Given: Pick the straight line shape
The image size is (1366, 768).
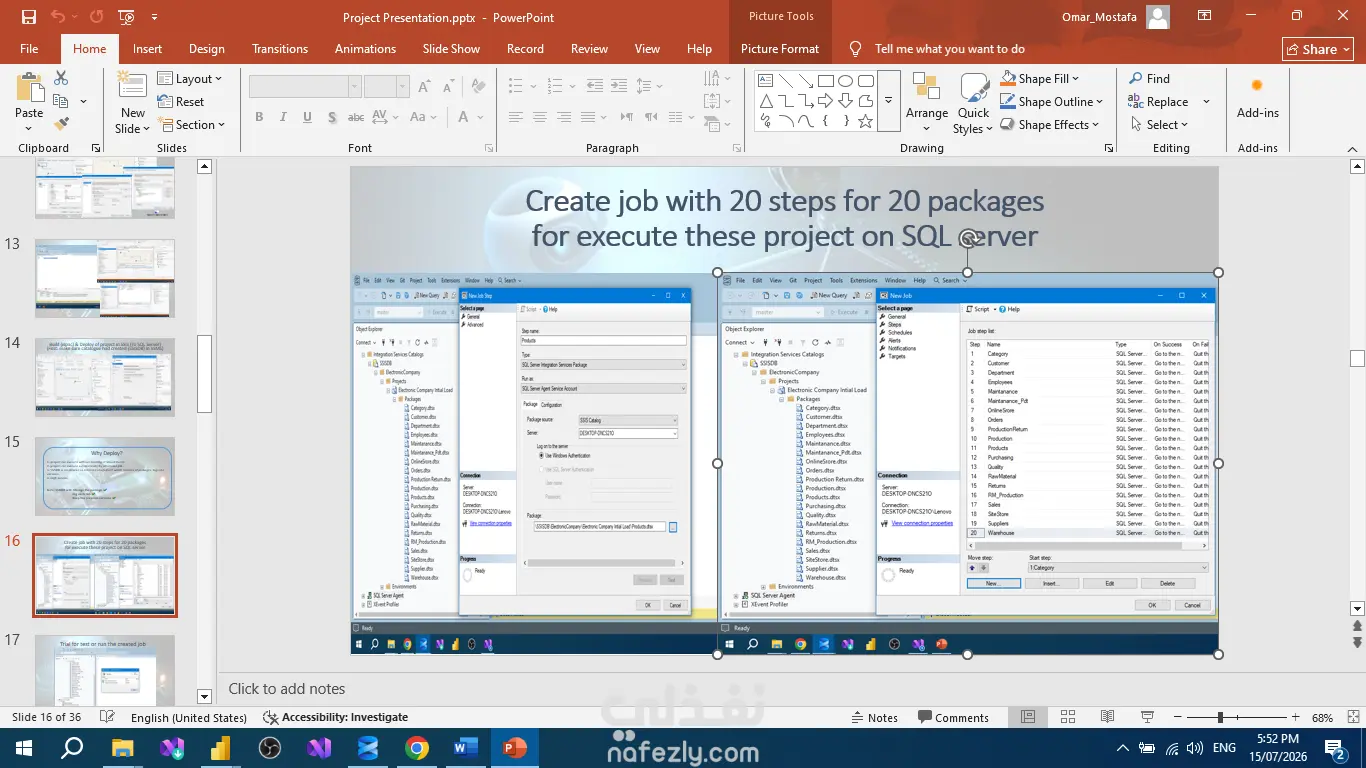Looking at the screenshot, I should pyautogui.click(x=786, y=81).
